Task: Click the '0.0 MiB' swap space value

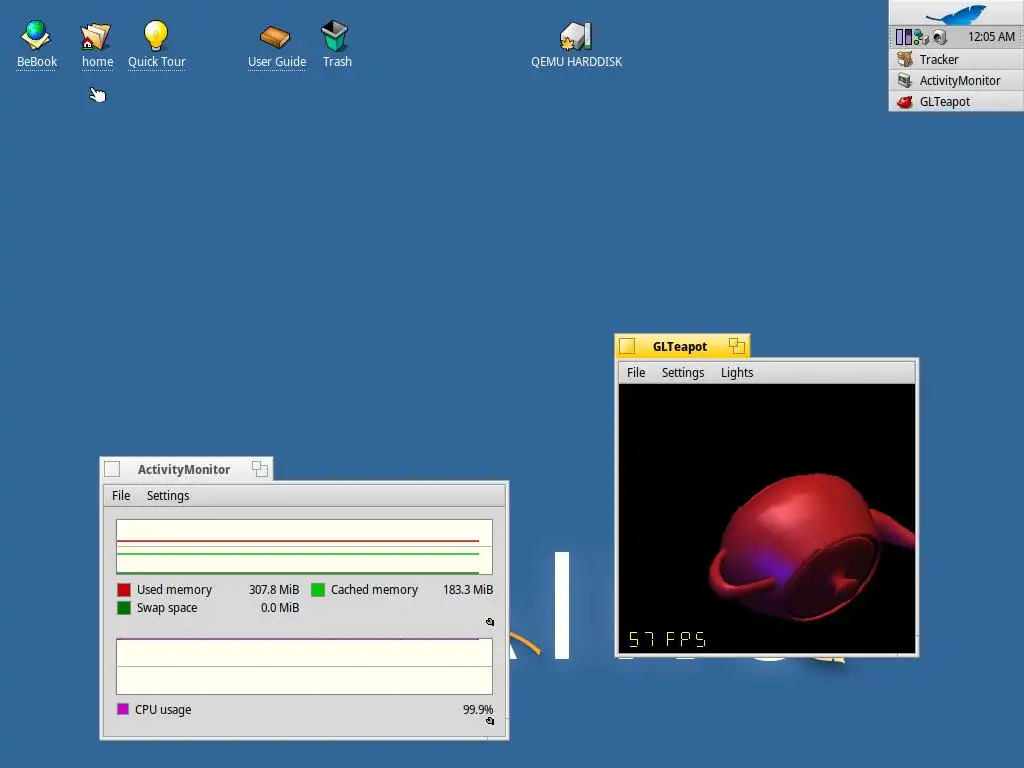Action: 280,608
